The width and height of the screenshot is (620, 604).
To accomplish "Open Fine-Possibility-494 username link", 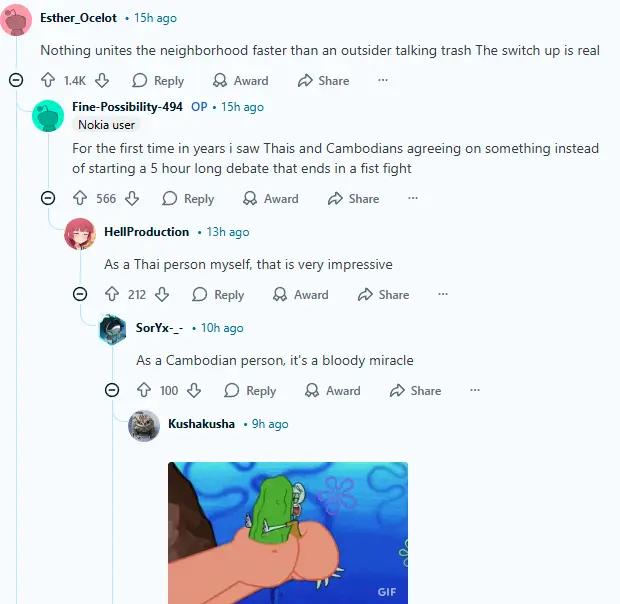I will pos(127,107).
